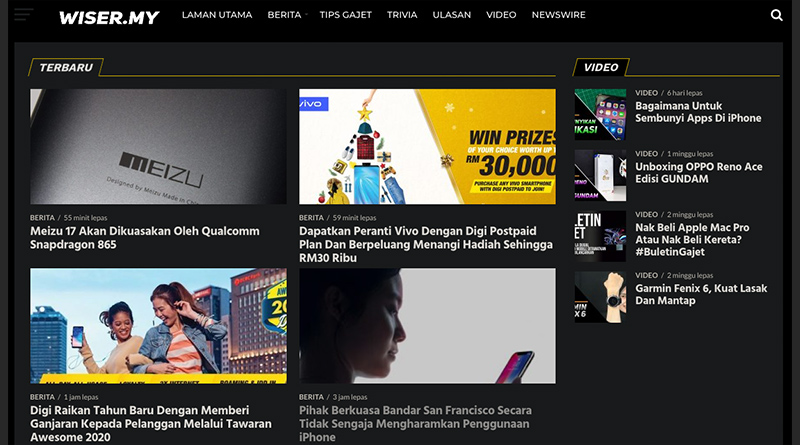
Task: Open the Digi Awesome 2020 article image
Action: point(158,326)
